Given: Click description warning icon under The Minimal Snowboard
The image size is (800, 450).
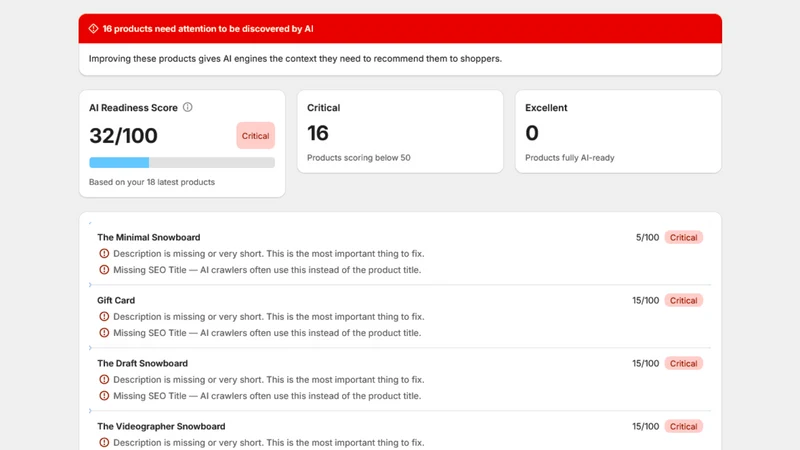Looking at the screenshot, I should 104,254.
